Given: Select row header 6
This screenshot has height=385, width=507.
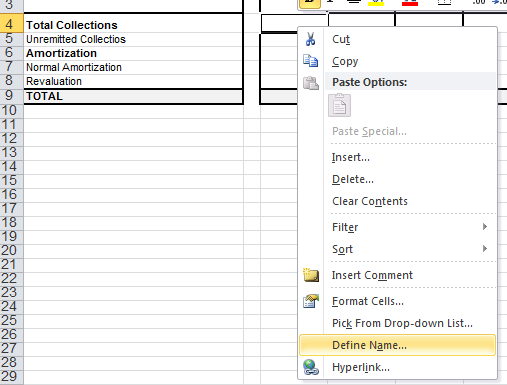Looking at the screenshot, I should coord(12,53).
